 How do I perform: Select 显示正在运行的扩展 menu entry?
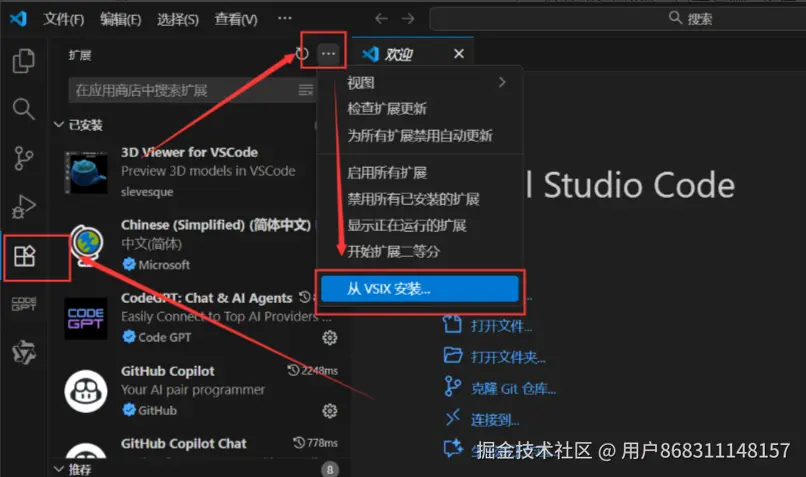click(x=420, y=225)
